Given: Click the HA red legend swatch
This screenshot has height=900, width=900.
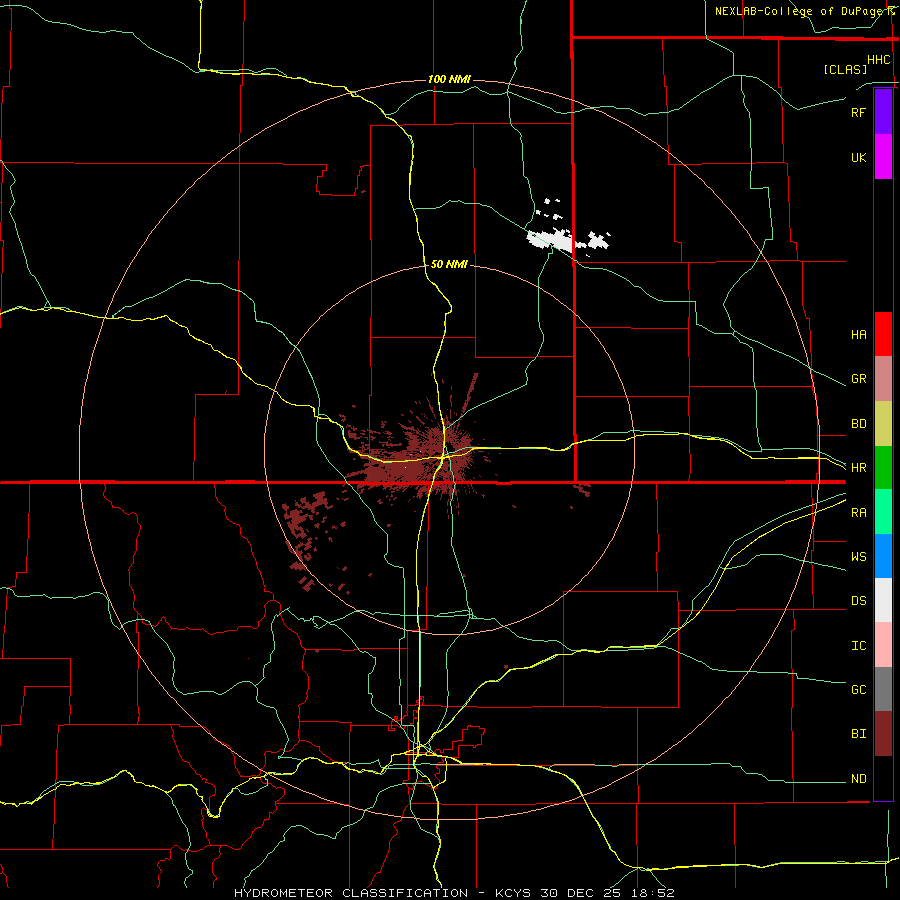Looking at the screenshot, I should click(883, 334).
